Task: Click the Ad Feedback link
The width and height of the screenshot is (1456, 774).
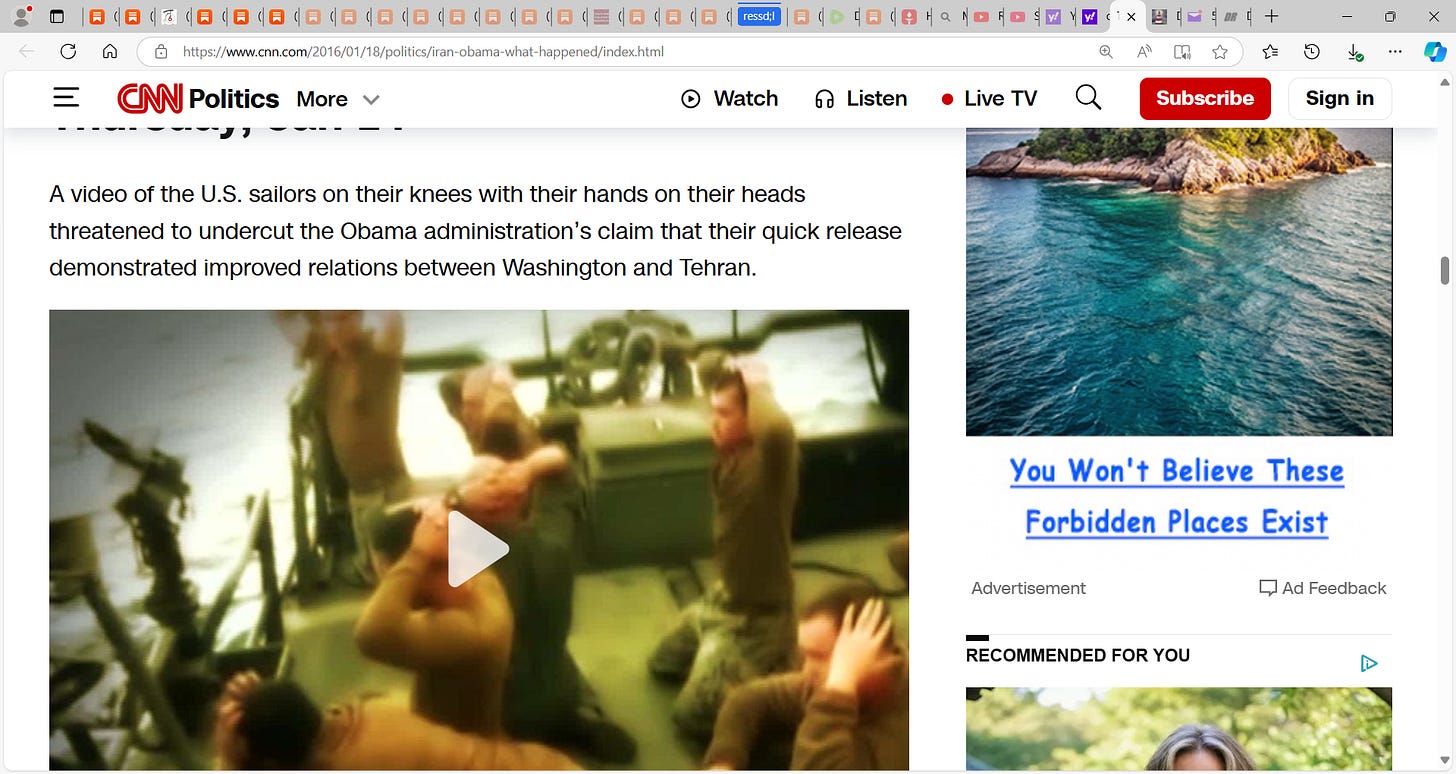Action: coord(1323,588)
